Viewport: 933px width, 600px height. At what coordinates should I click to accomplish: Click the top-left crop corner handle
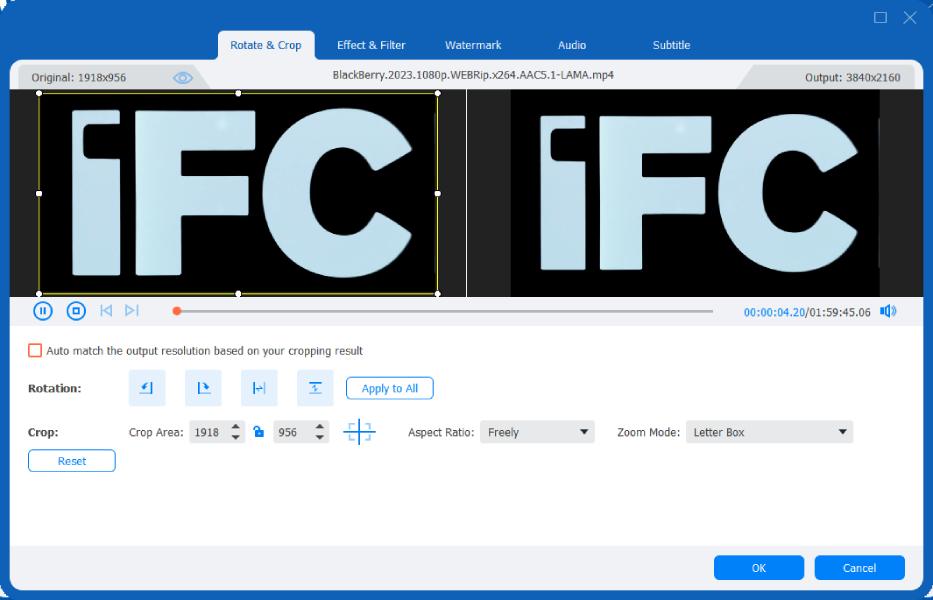39,93
